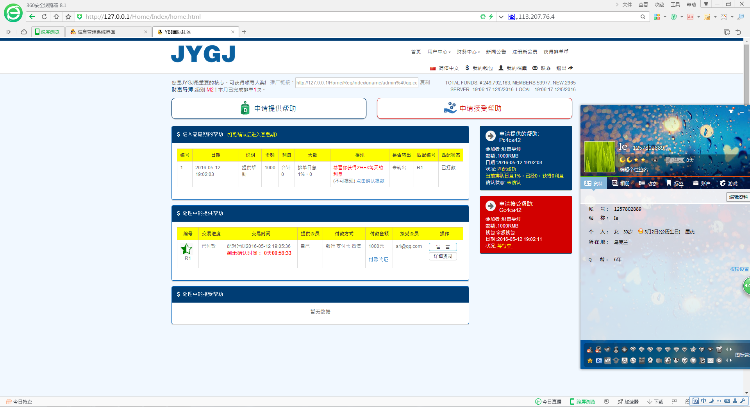Click the arrow icon on the red card
Image resolution: width=750 pixels, height=407 pixels.
pyautogui.click(x=490, y=206)
